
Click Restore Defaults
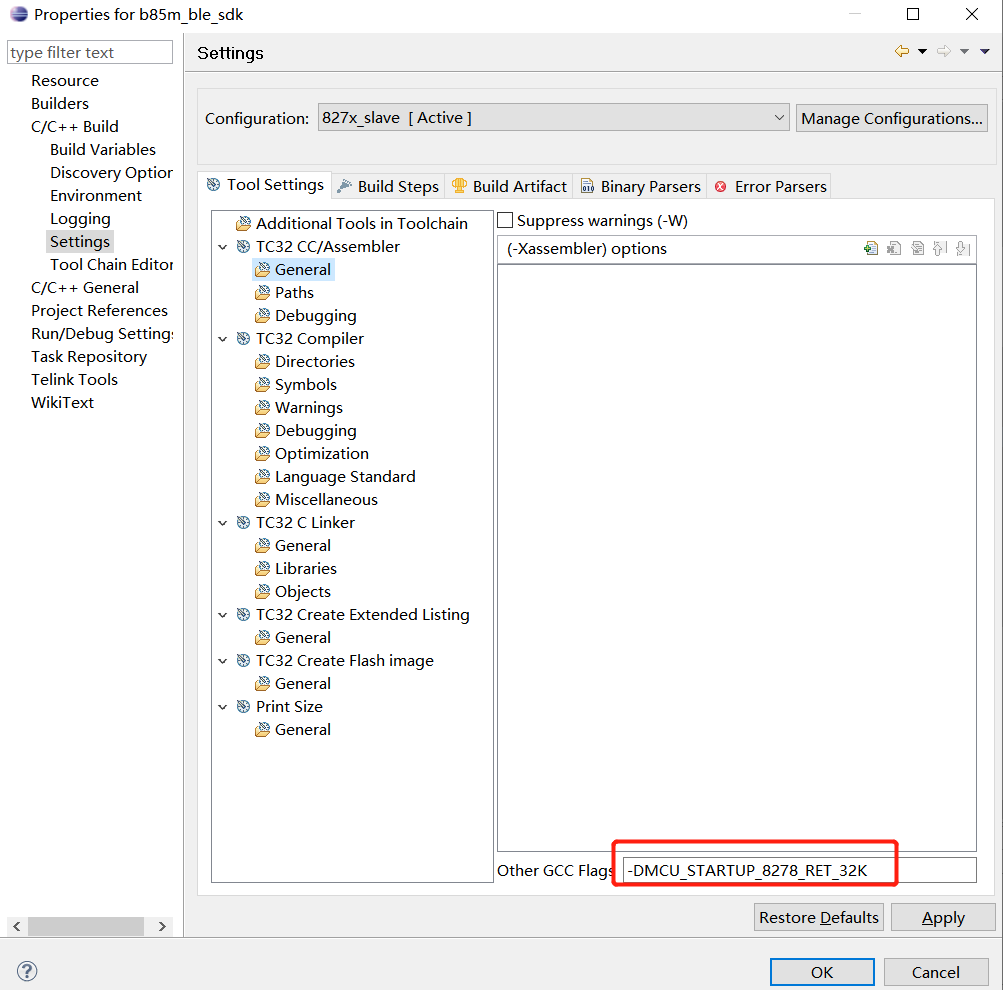pos(818,917)
